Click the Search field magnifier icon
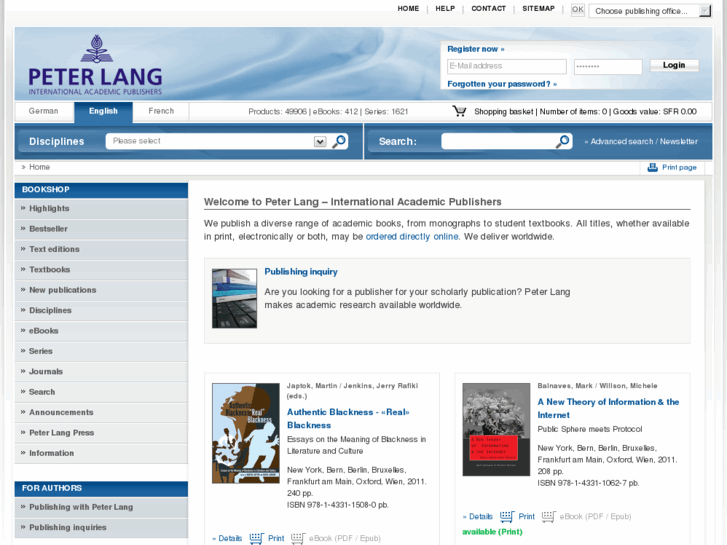Screen dimensions: 727x545 (x=562, y=141)
